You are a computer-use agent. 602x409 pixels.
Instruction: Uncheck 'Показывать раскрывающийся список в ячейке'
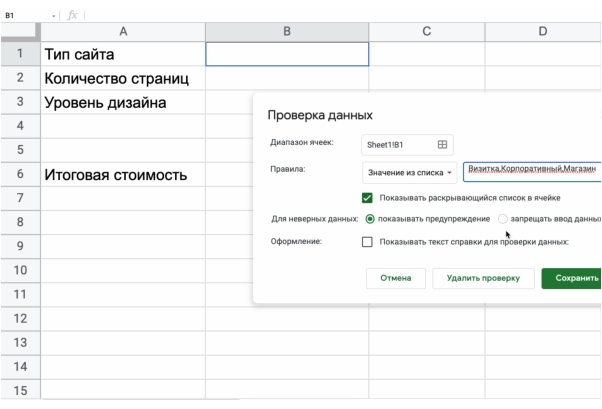click(367, 198)
